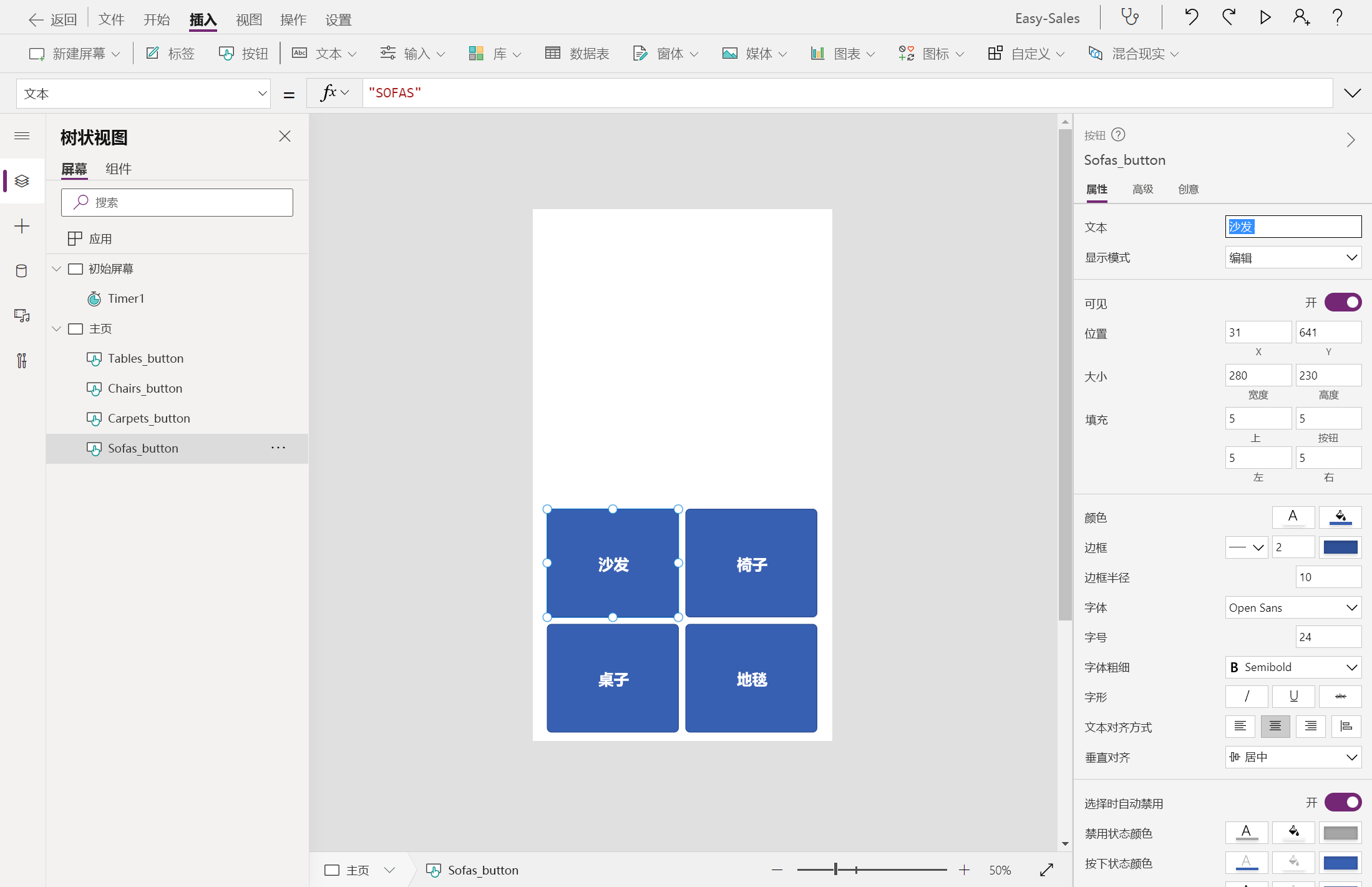Click the insert plus icon in left rail
The height and width of the screenshot is (887, 1372).
pyautogui.click(x=22, y=226)
